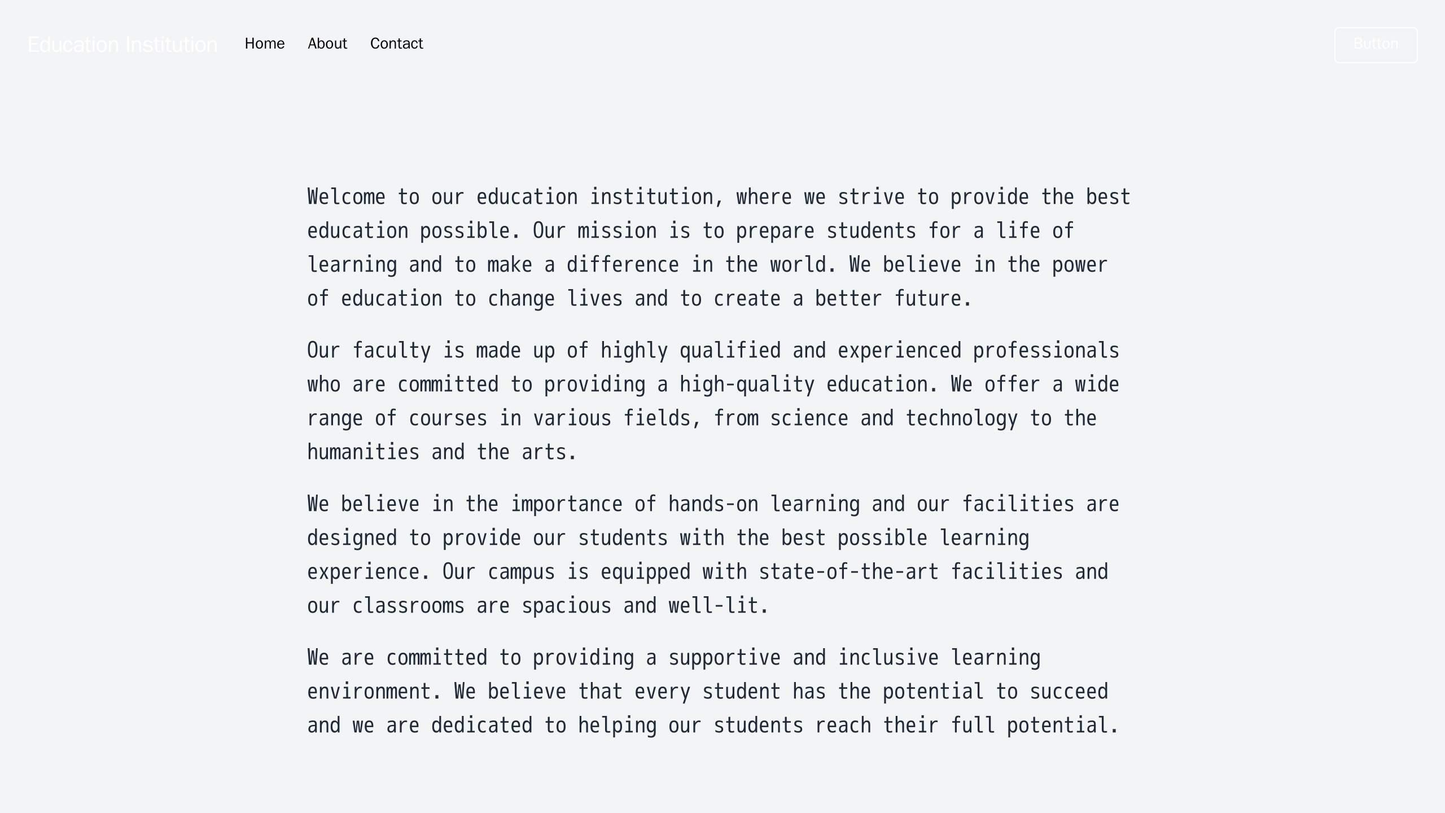
Task: Select the Home navigation link
Action: (x=263, y=43)
